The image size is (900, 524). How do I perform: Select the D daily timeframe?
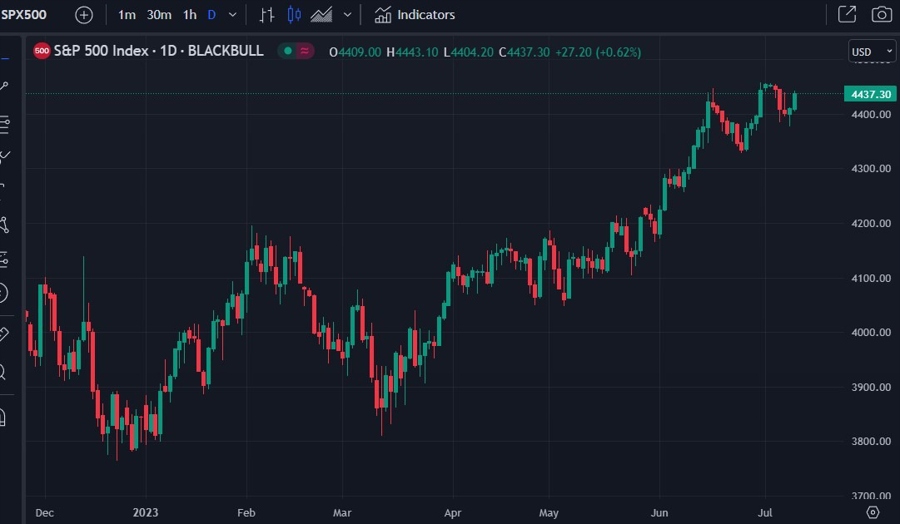click(212, 15)
